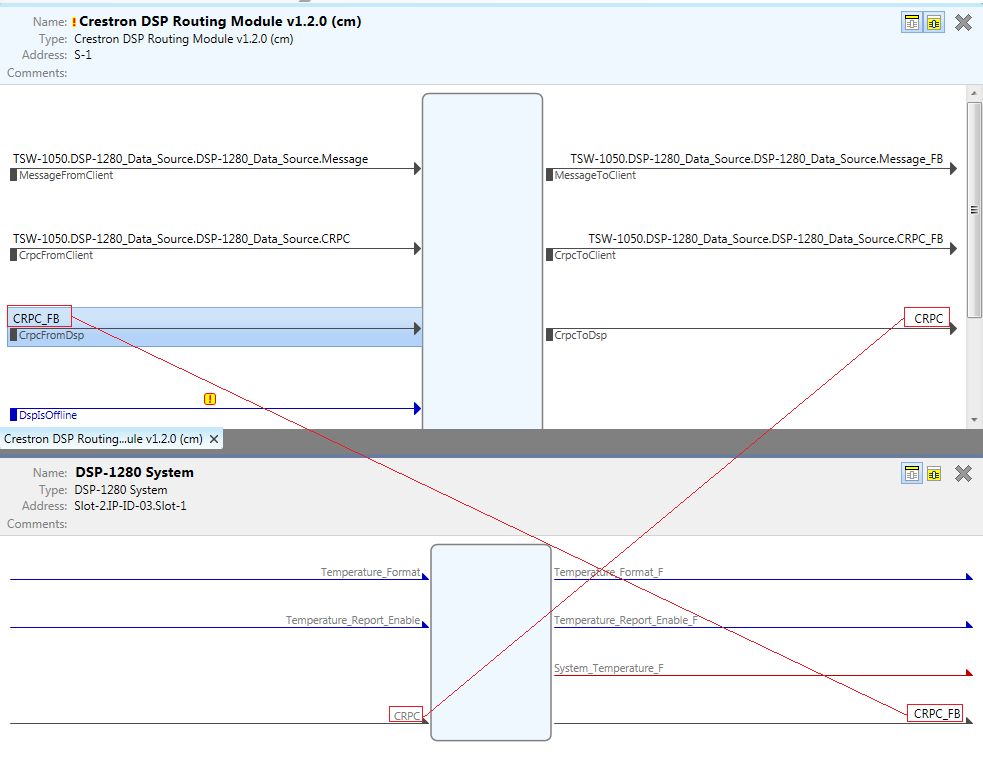This screenshot has width=983, height=764.
Task: Click the DSP-1280 System symbol block
Action: pos(491,642)
